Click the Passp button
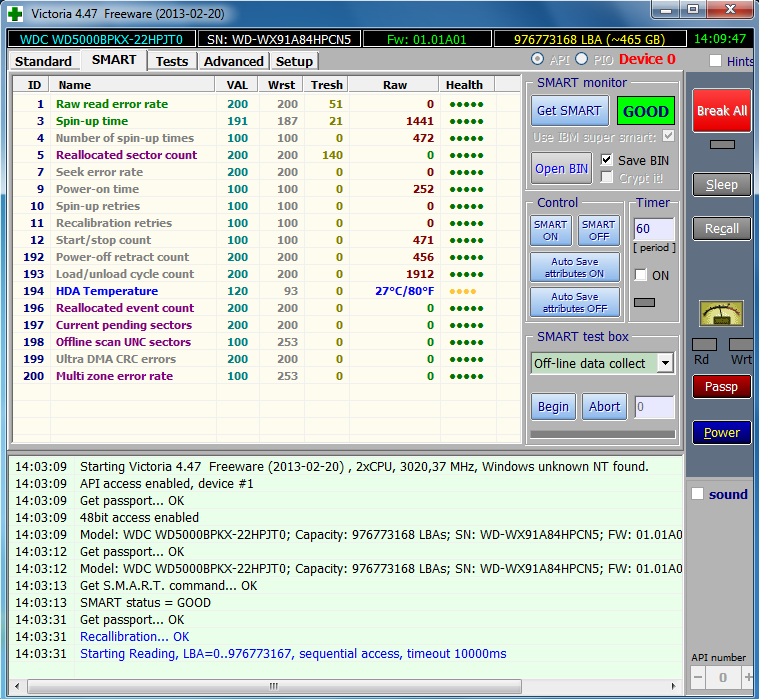 (721, 386)
